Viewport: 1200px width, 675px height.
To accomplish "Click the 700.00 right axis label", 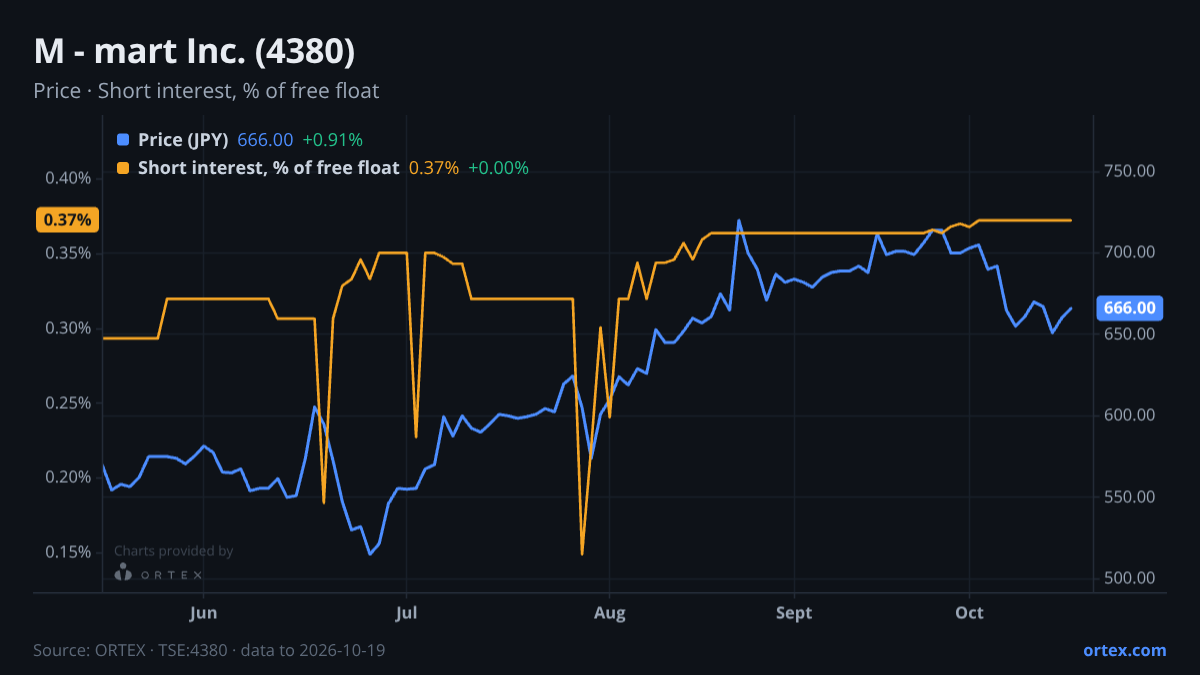I will point(1131,252).
